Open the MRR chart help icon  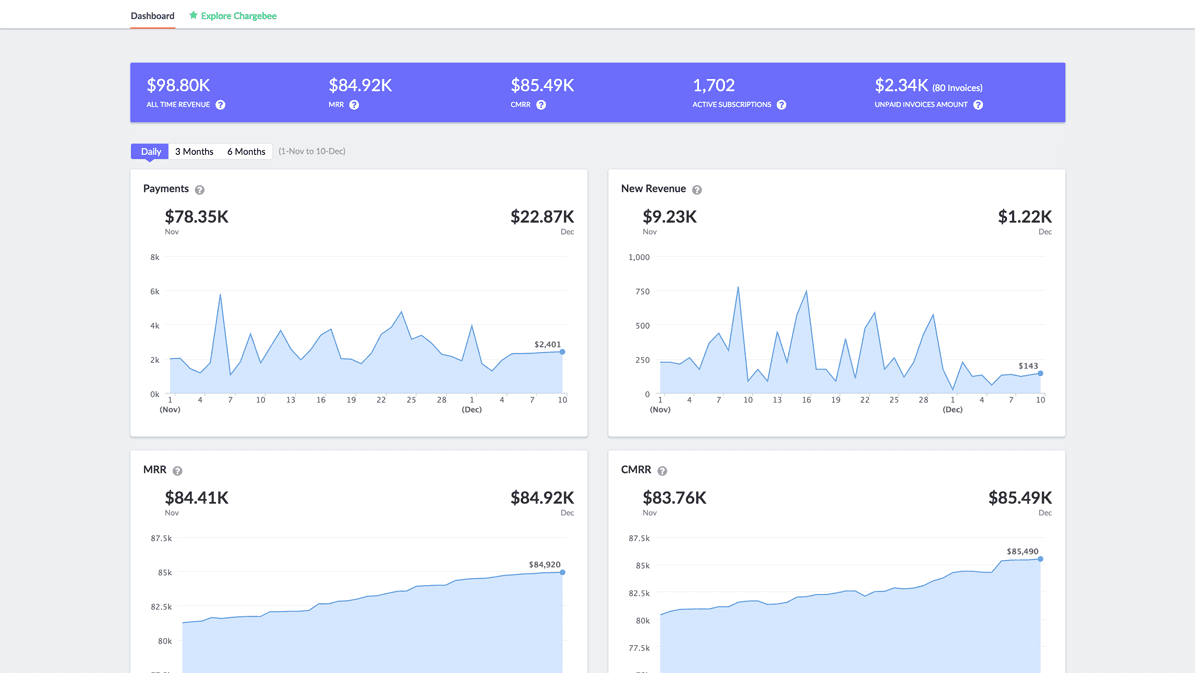click(177, 469)
